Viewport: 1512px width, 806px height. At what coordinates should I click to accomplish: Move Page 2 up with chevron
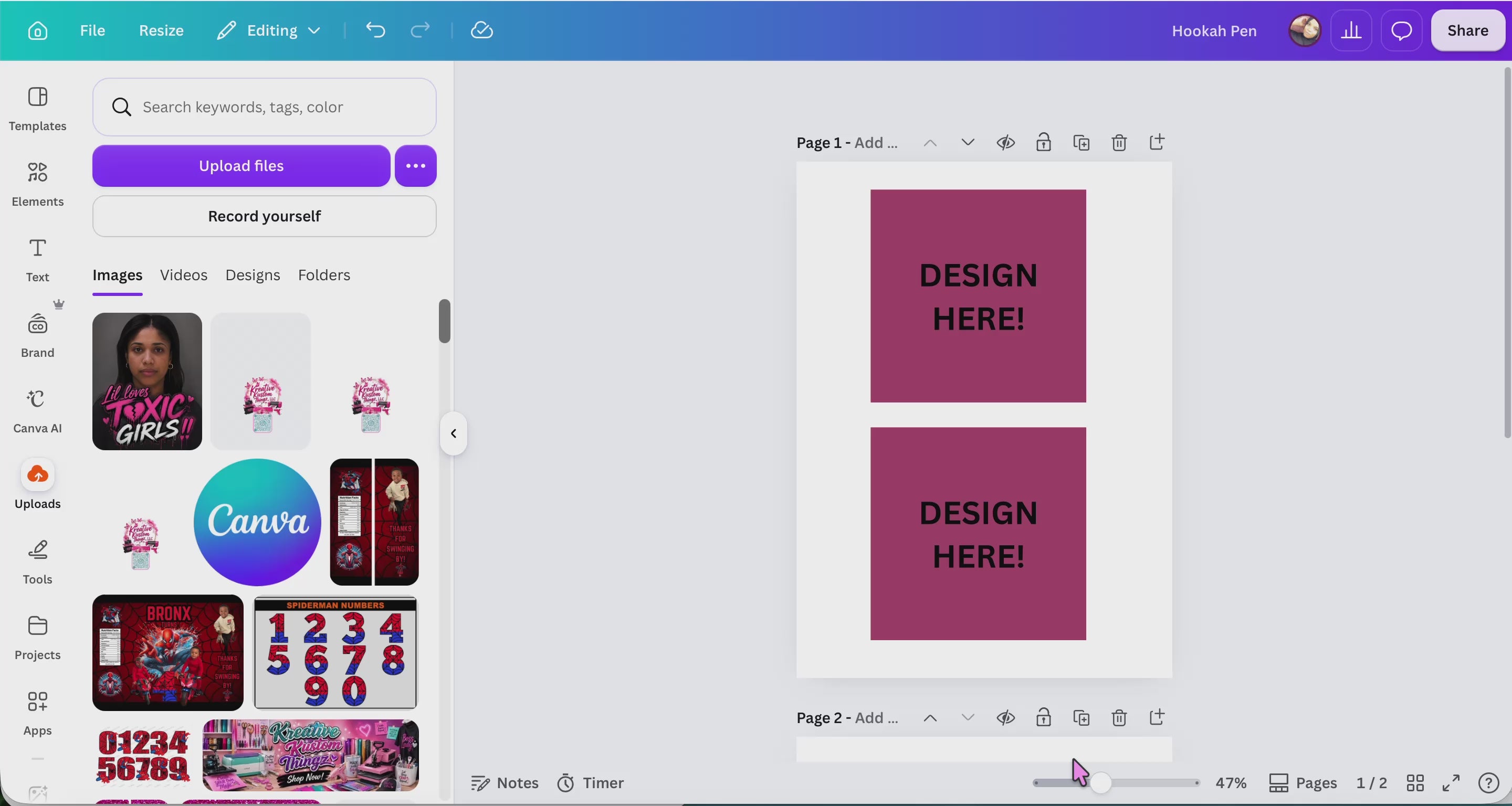pos(930,717)
